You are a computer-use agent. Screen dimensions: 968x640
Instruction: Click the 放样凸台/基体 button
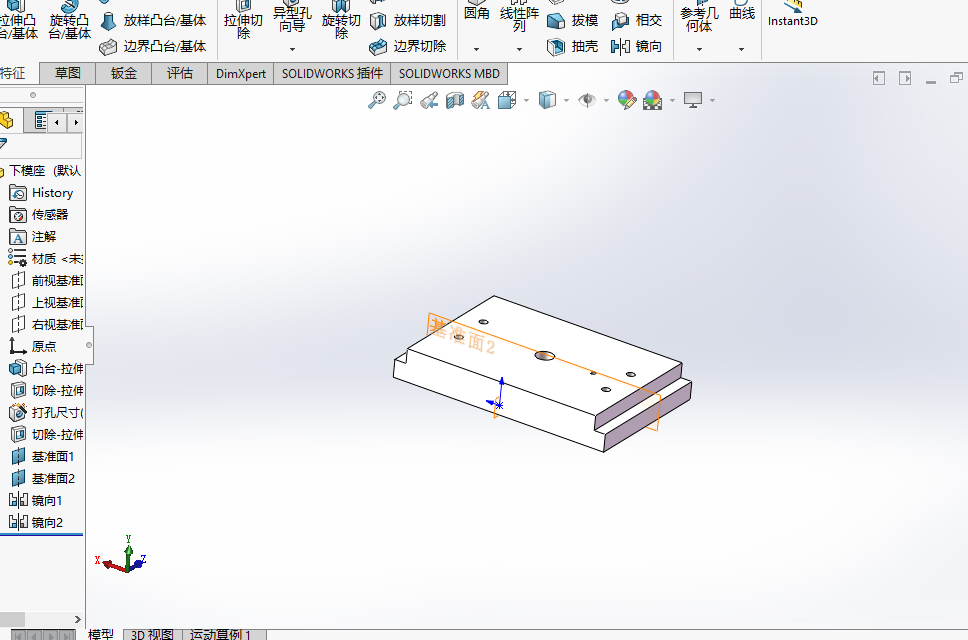tap(154, 21)
